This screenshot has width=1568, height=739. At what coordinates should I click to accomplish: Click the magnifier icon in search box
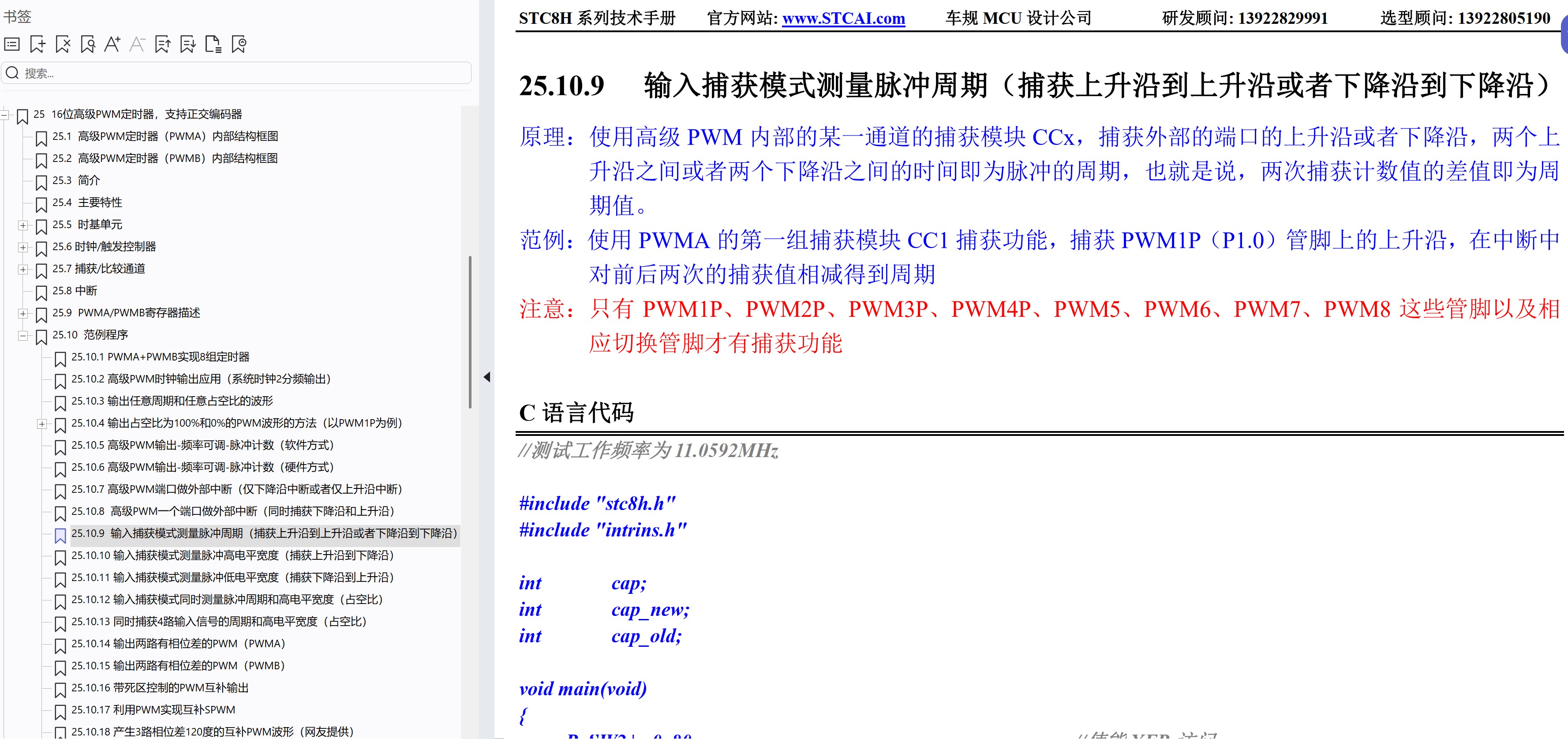coord(12,73)
